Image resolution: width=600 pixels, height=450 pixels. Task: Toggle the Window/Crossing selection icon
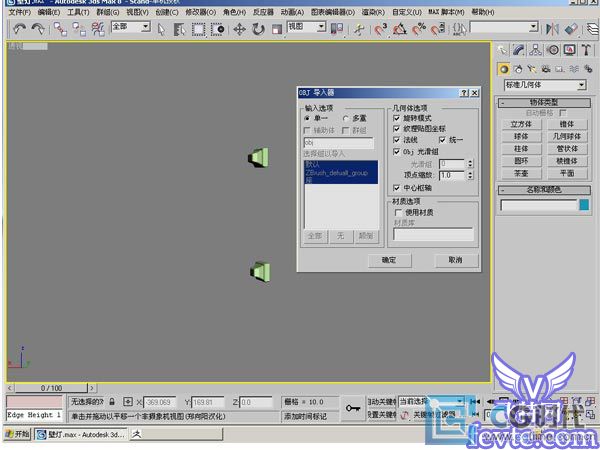(x=217, y=29)
